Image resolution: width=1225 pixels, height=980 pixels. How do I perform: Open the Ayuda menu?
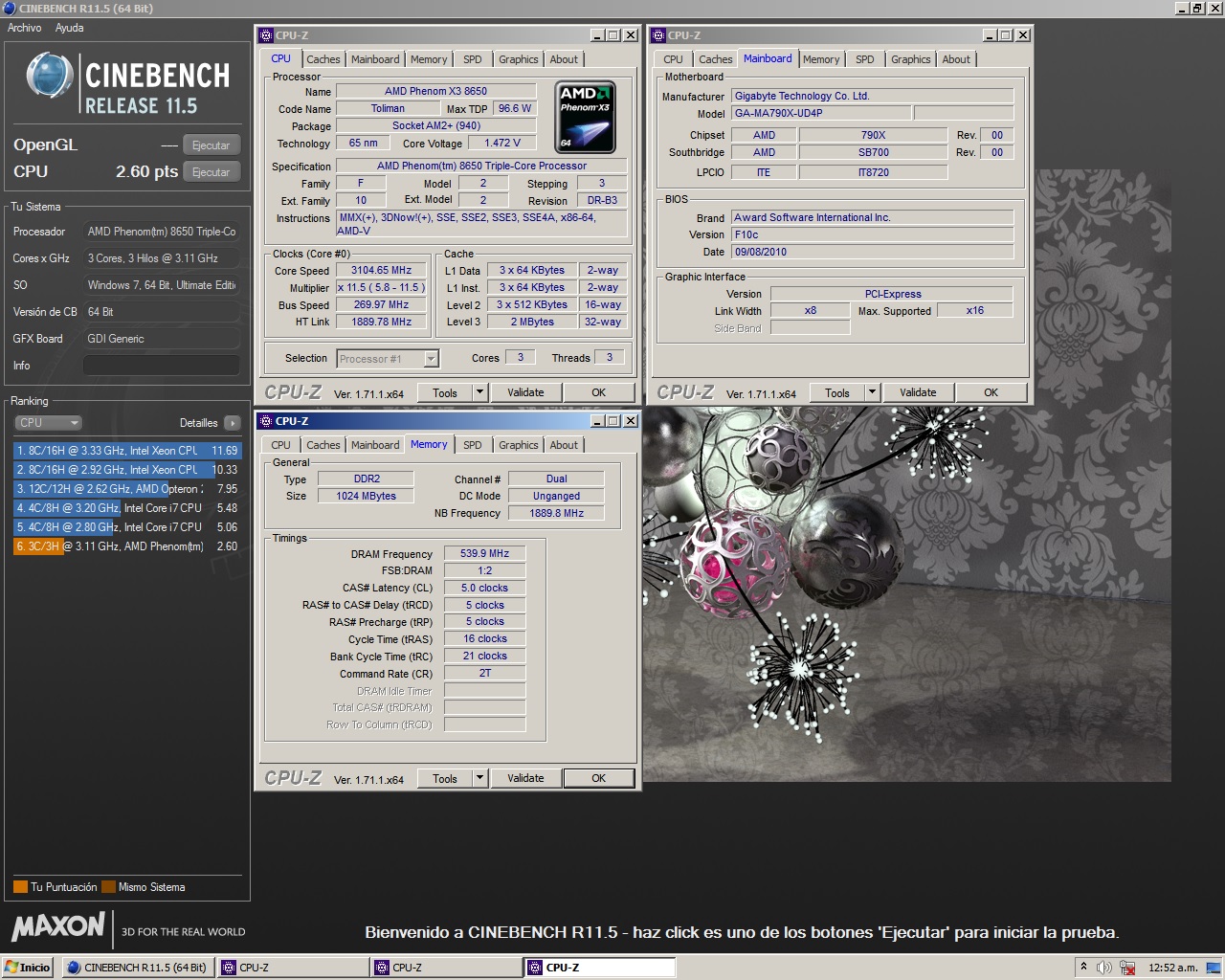pos(69,28)
